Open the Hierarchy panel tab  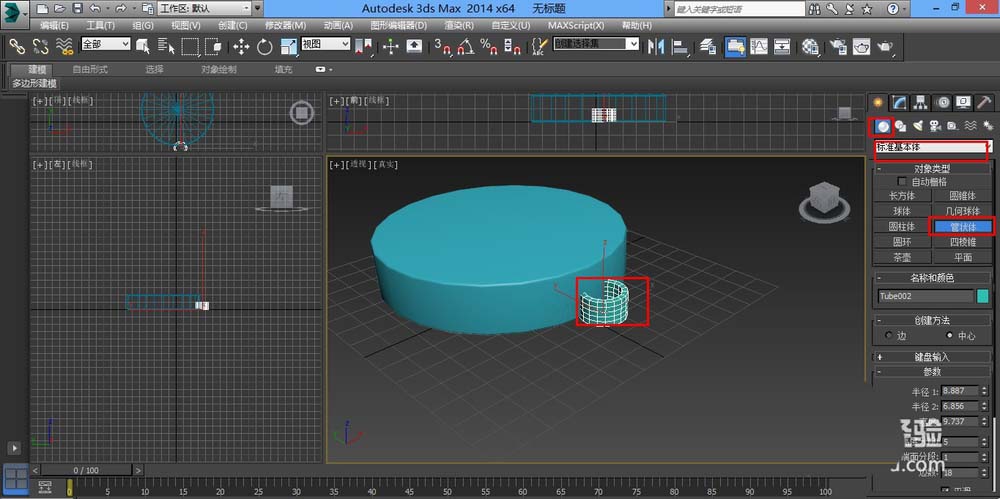[920, 103]
